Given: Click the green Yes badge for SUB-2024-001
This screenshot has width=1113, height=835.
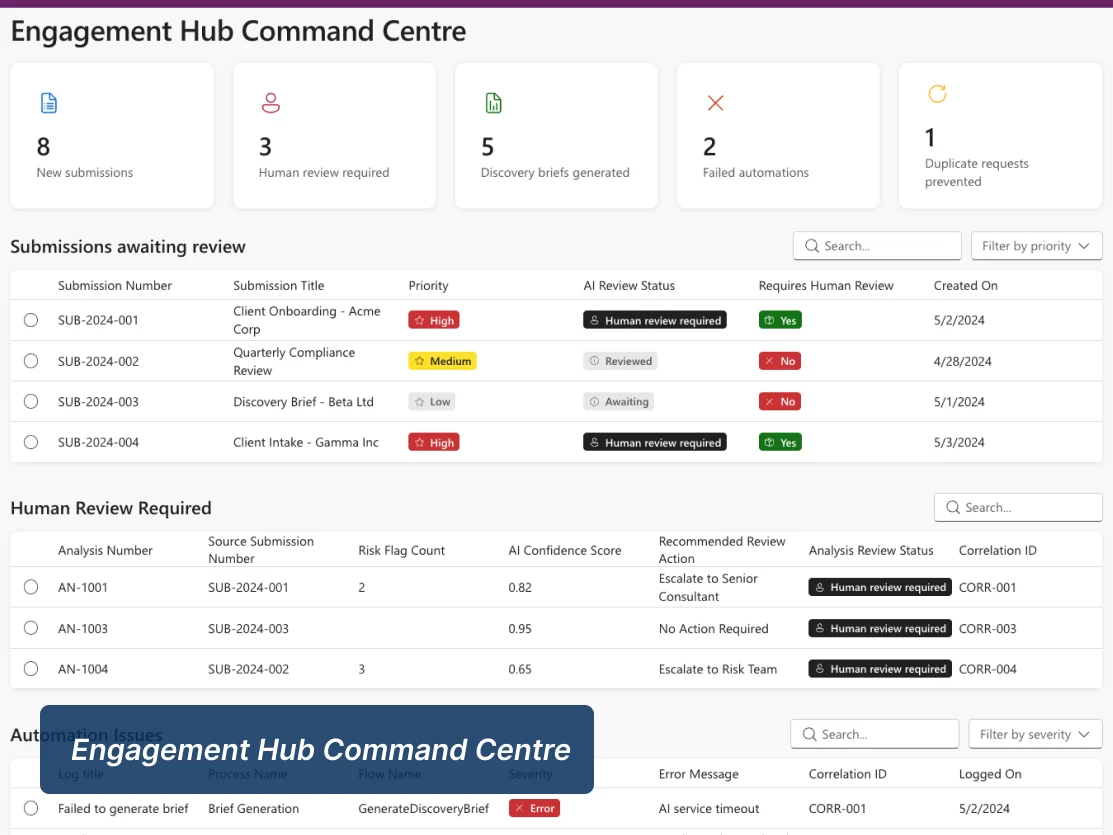Looking at the screenshot, I should coord(780,320).
